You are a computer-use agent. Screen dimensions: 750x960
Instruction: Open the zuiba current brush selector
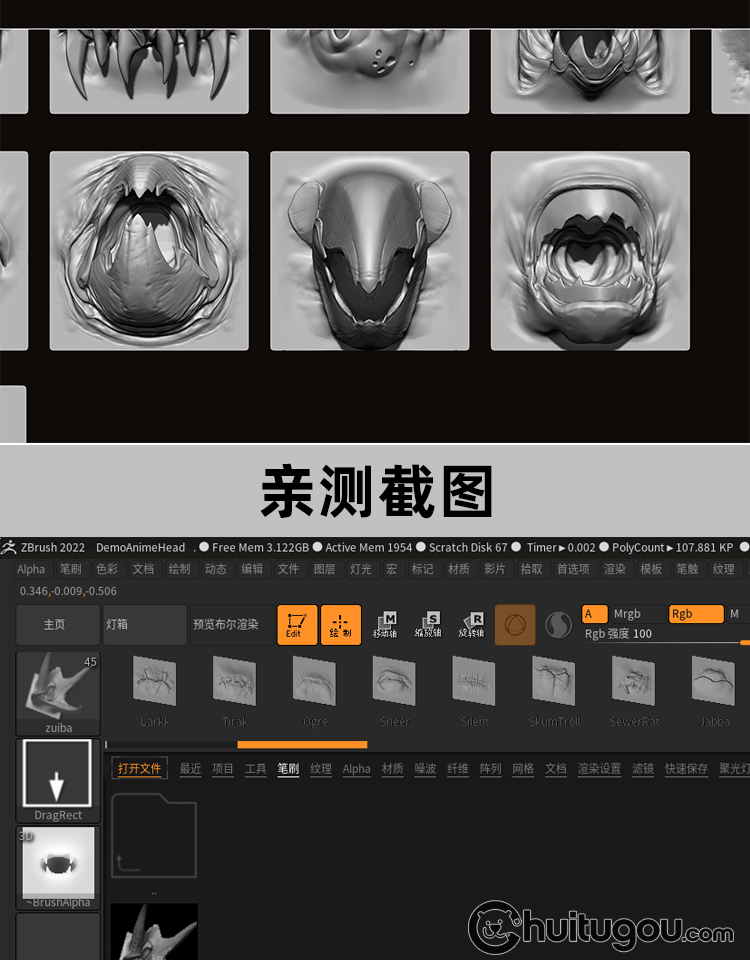[x=58, y=694]
